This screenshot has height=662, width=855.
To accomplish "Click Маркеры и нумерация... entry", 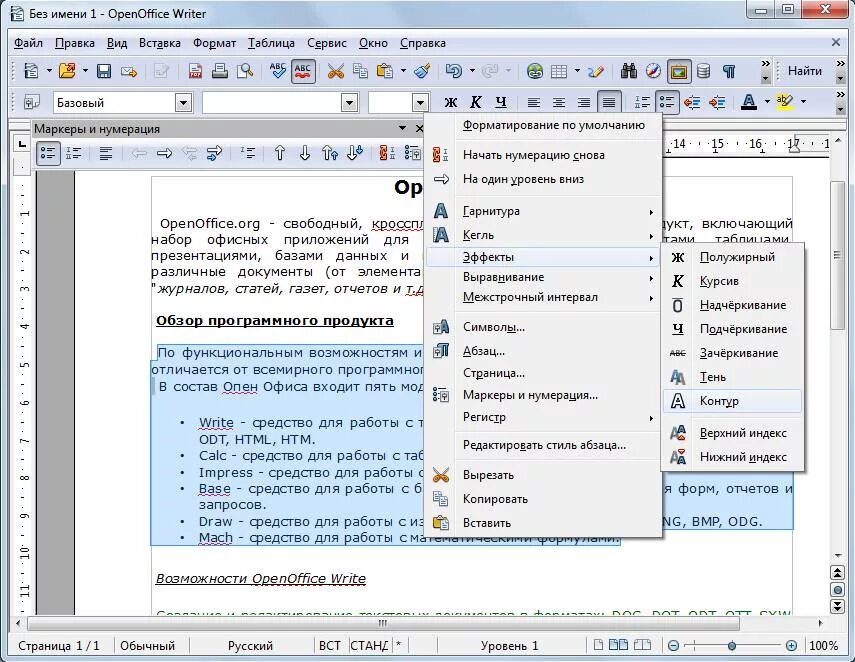I will tap(543, 395).
